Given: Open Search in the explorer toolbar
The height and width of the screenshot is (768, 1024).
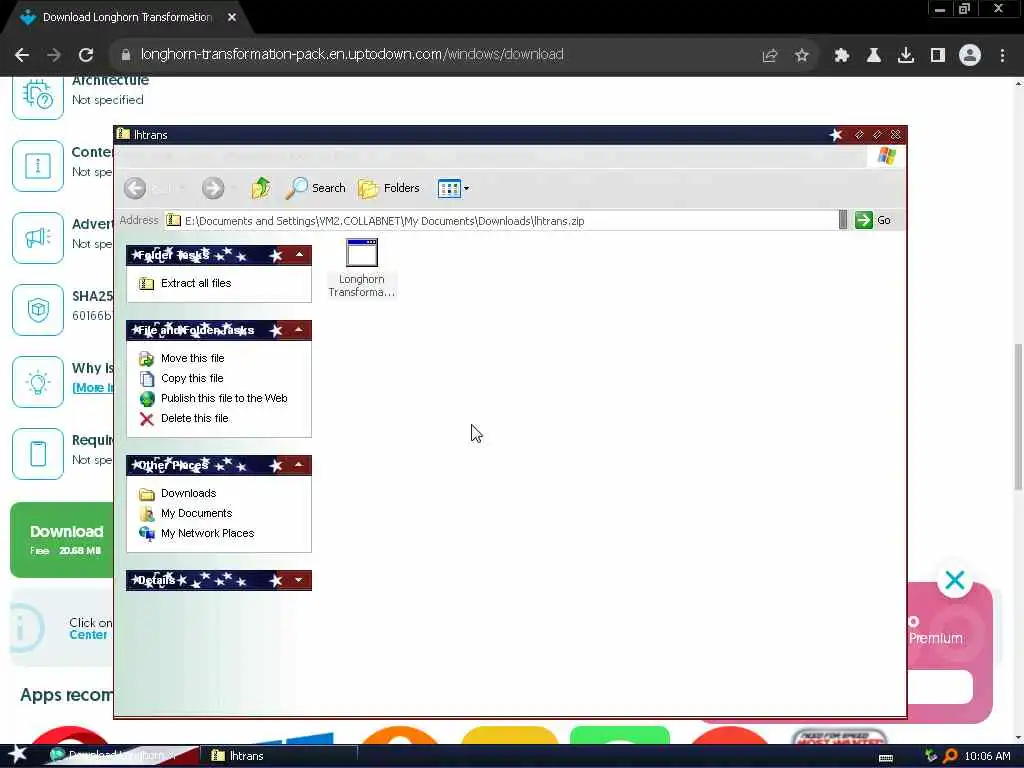Looking at the screenshot, I should pos(315,188).
